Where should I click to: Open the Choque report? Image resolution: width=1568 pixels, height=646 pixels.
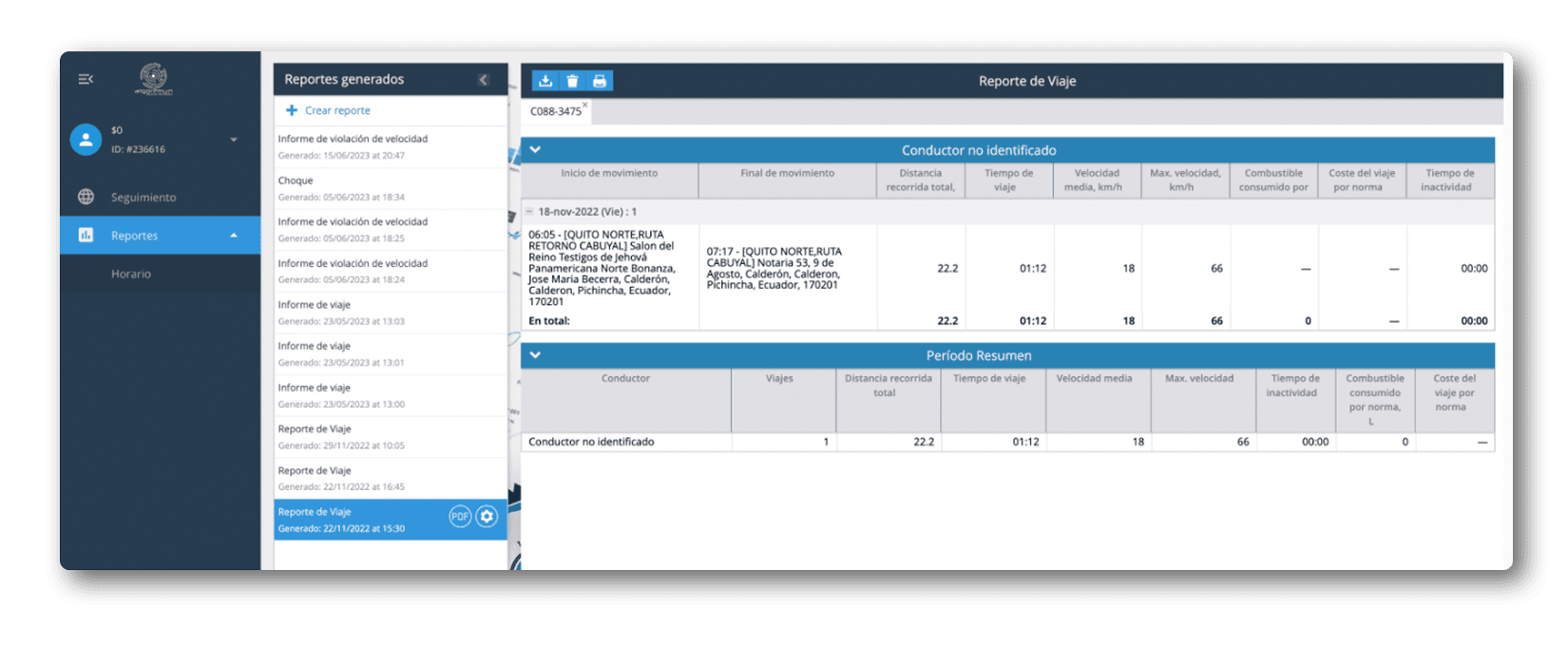pyautogui.click(x=296, y=180)
